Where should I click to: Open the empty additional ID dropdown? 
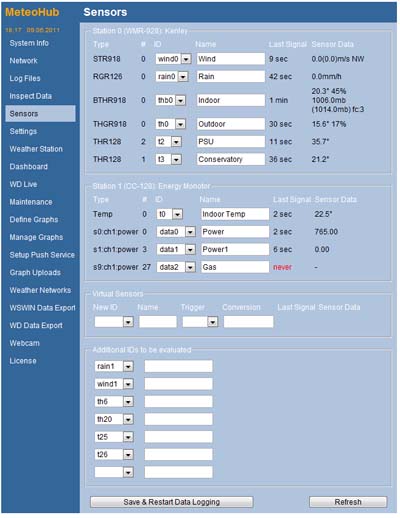tap(114, 473)
